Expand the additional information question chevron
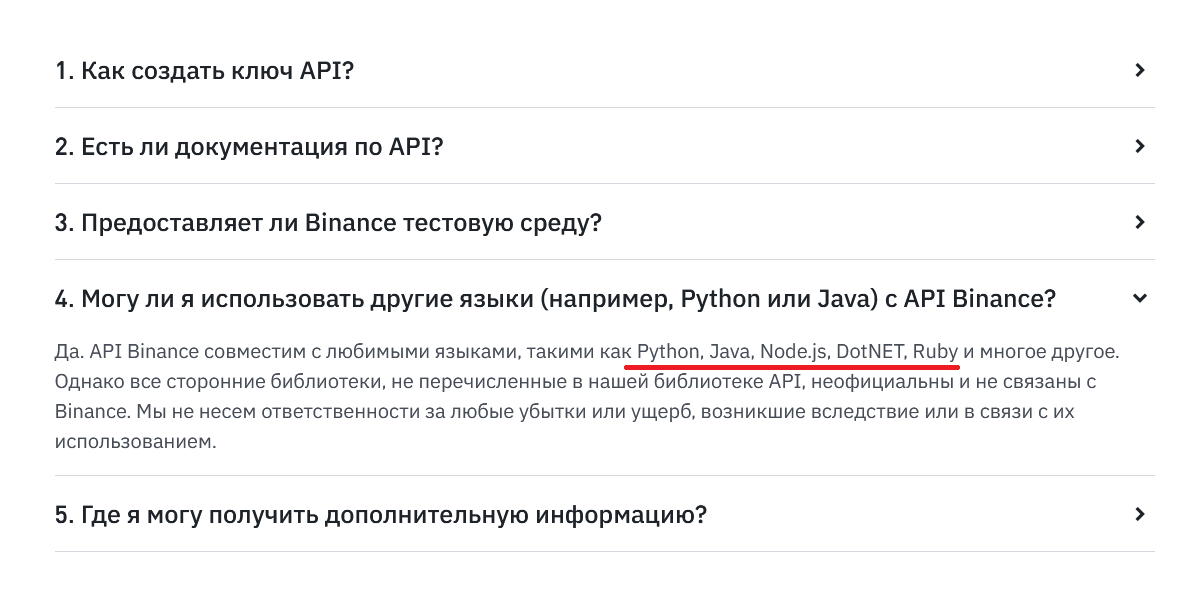1191x610 pixels. coord(1140,514)
